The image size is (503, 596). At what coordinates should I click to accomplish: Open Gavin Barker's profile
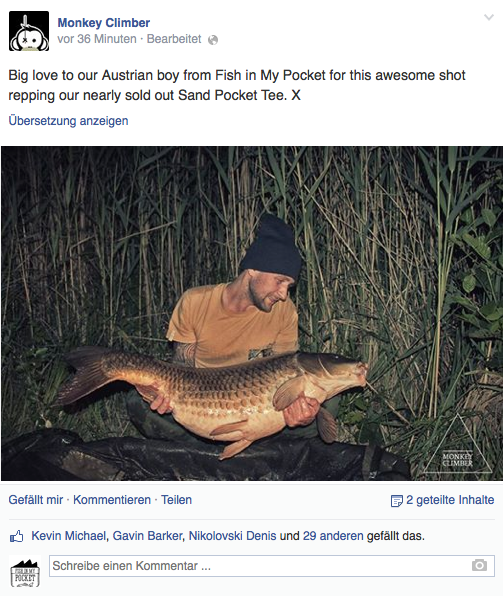click(x=148, y=536)
